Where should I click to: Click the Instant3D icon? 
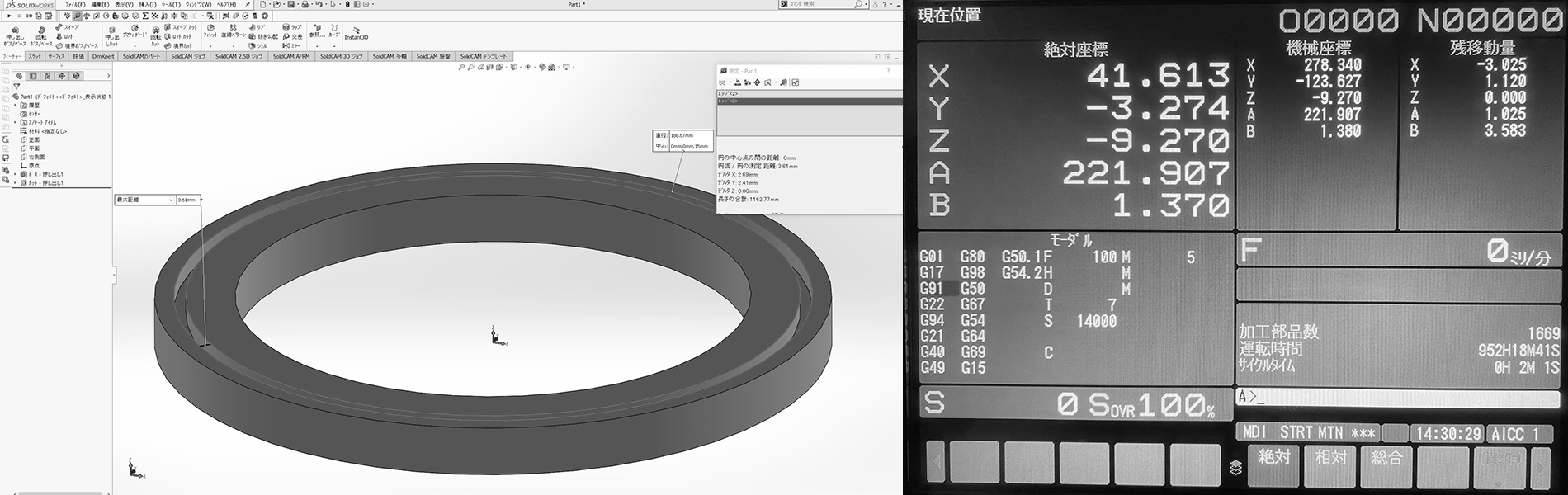coord(357,32)
